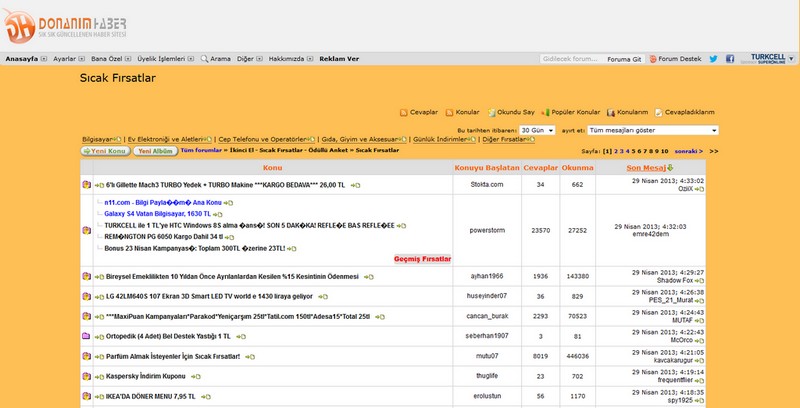Open topic Kaspersky İndirim Kuponu
Screen dimensions: 800x408
click(145, 376)
